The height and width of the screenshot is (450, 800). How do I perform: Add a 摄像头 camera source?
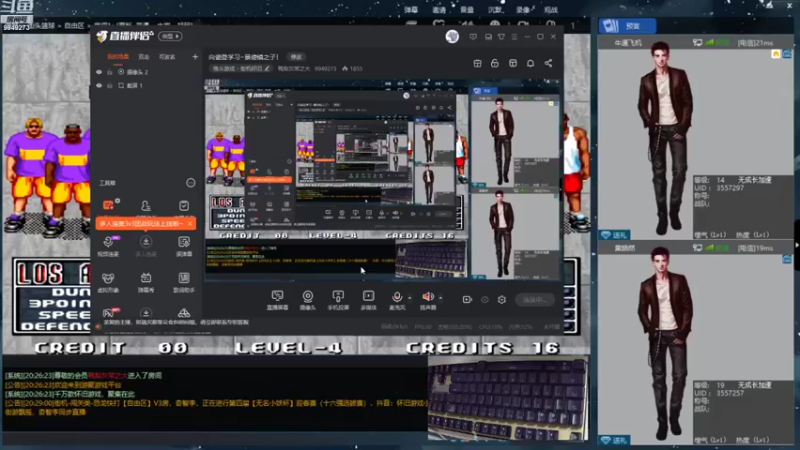pos(308,300)
